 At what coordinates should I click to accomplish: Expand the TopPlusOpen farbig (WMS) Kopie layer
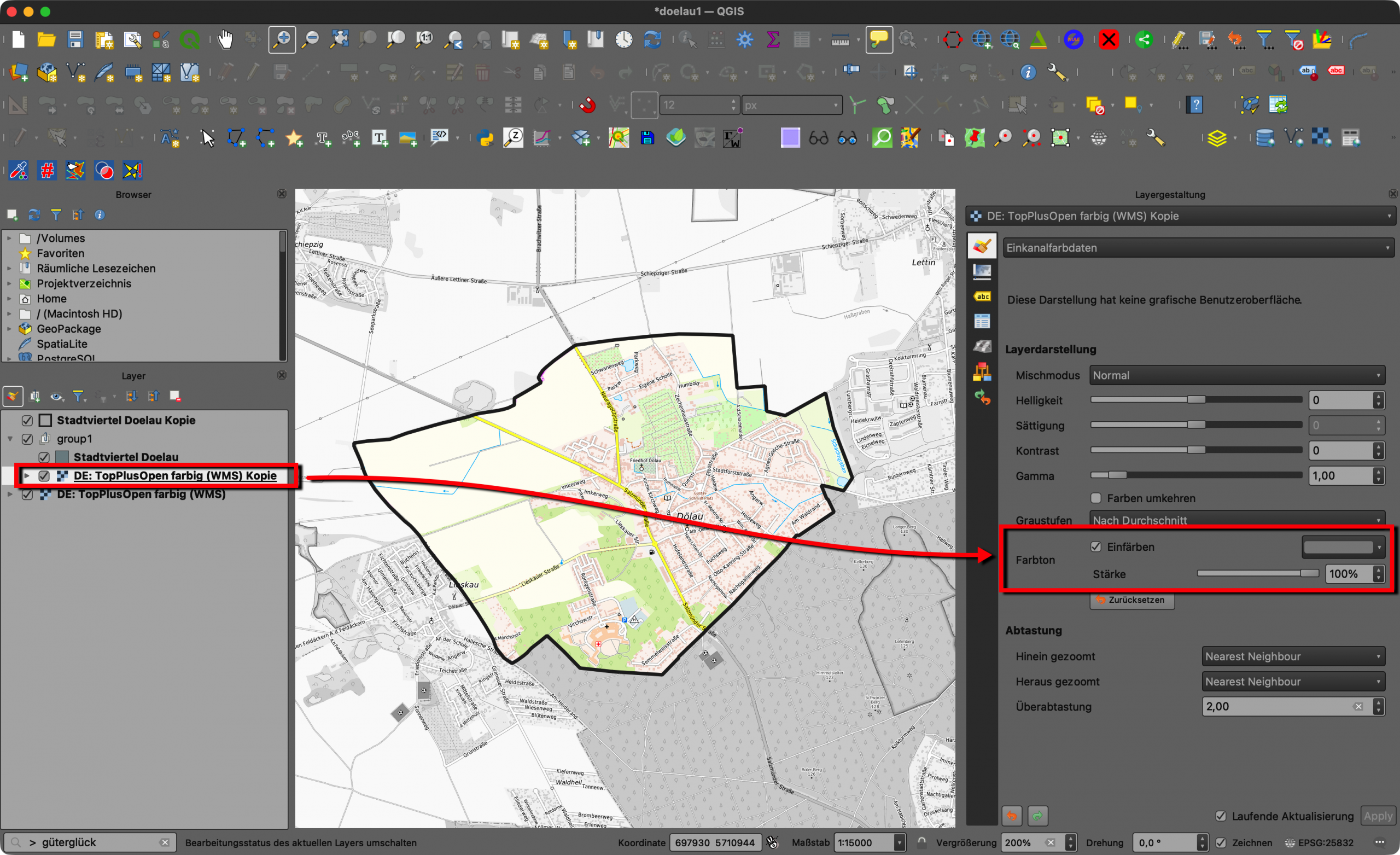(x=27, y=476)
